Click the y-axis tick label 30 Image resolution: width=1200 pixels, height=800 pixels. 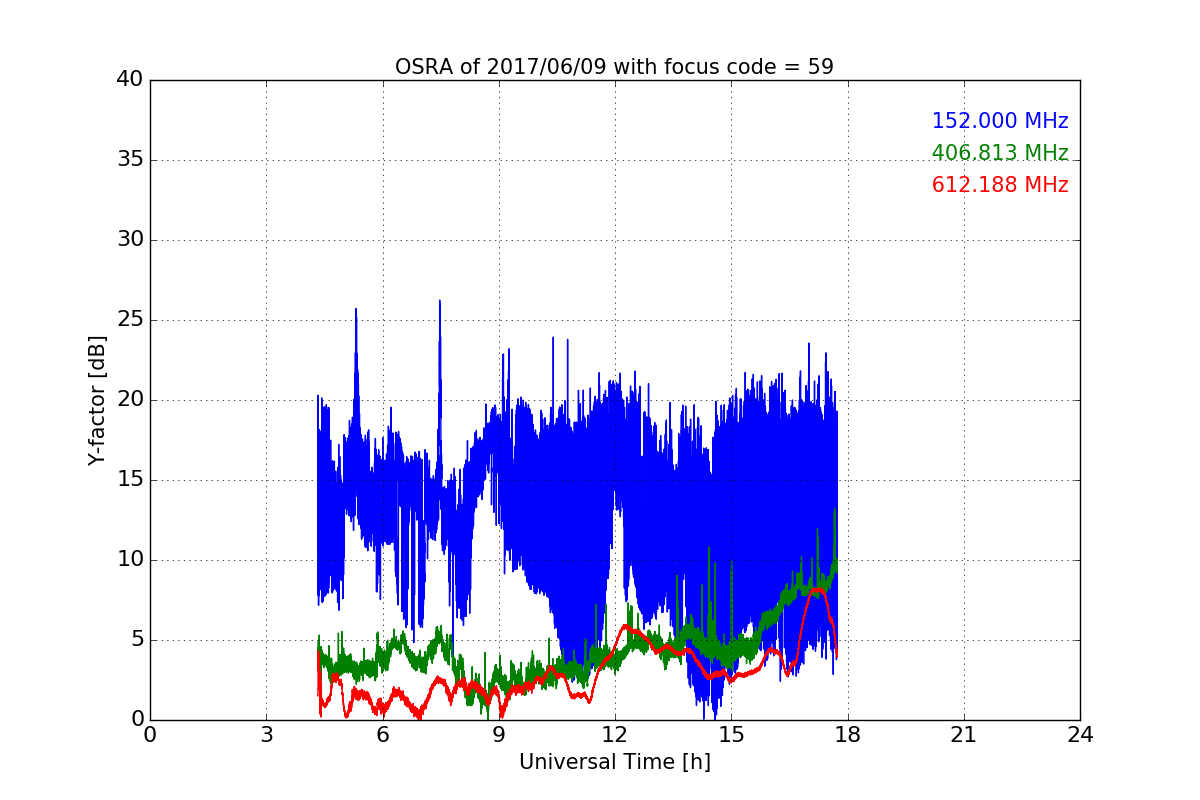click(x=130, y=240)
